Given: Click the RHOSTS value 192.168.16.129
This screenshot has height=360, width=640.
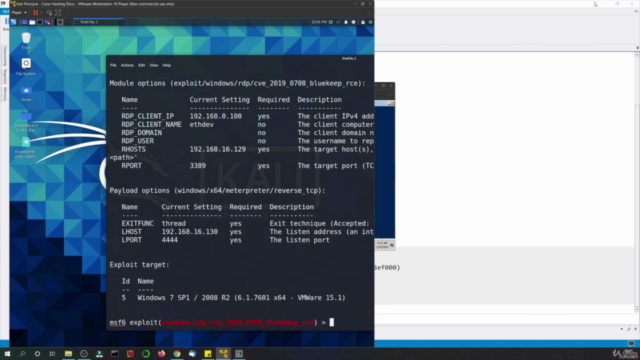Looking at the screenshot, I should pyautogui.click(x=218, y=149).
